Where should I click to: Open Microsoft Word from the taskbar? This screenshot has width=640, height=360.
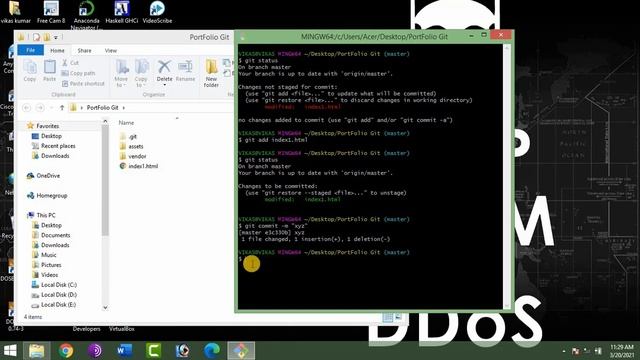coord(124,351)
